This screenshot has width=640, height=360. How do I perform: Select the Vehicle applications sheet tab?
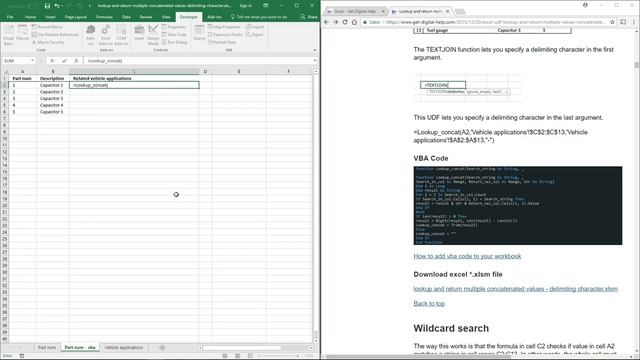pos(124,347)
